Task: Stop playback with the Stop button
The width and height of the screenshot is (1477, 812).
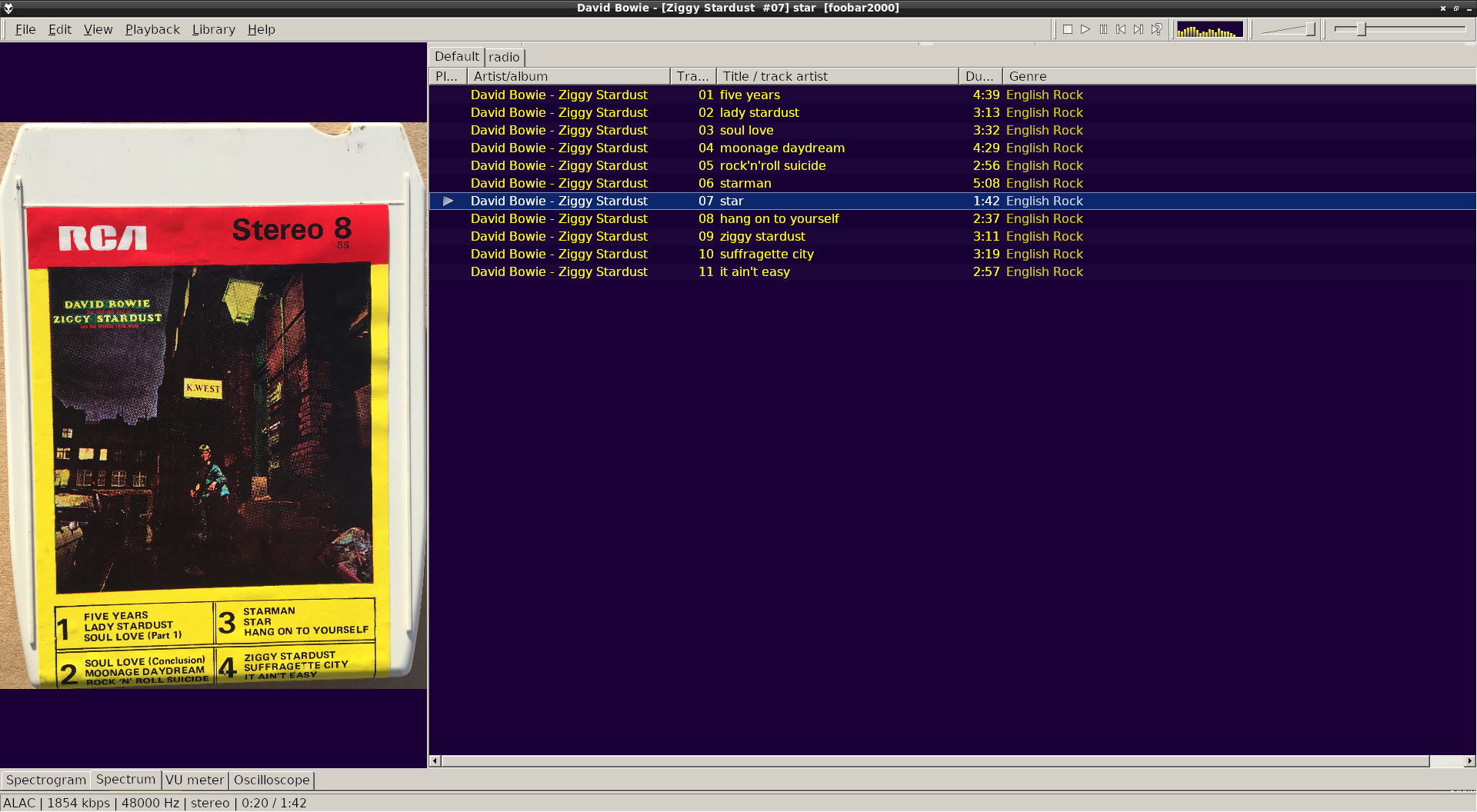Action: click(1068, 29)
